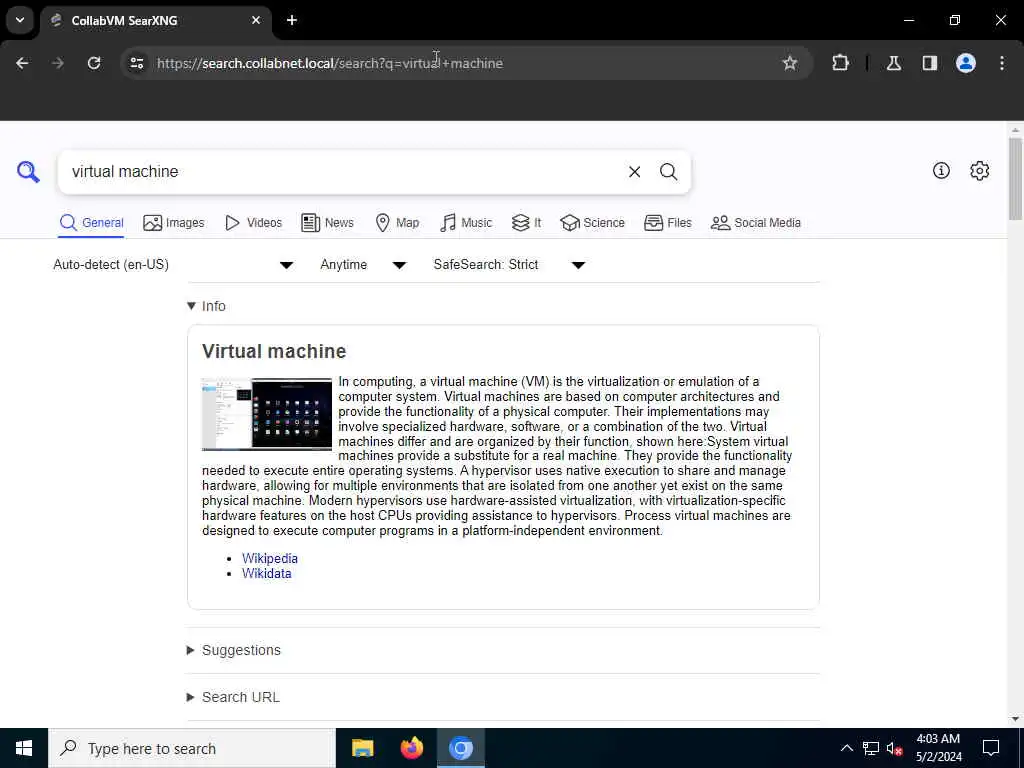Open the Wikipedia link
This screenshot has height=768, width=1024.
coord(270,558)
